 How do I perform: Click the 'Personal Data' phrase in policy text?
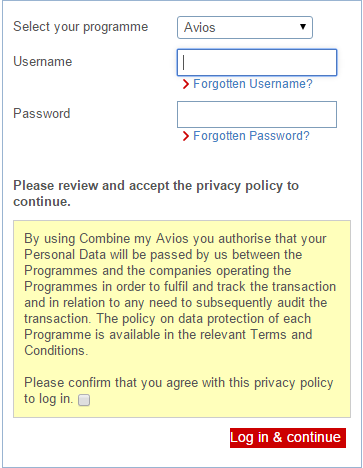pos(65,255)
